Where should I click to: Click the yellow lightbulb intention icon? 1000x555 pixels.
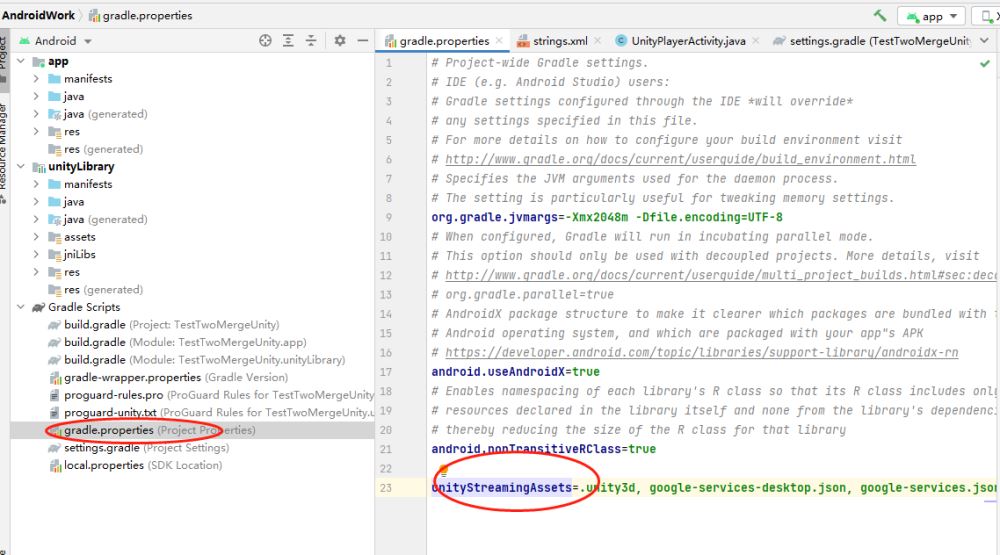tap(441, 468)
